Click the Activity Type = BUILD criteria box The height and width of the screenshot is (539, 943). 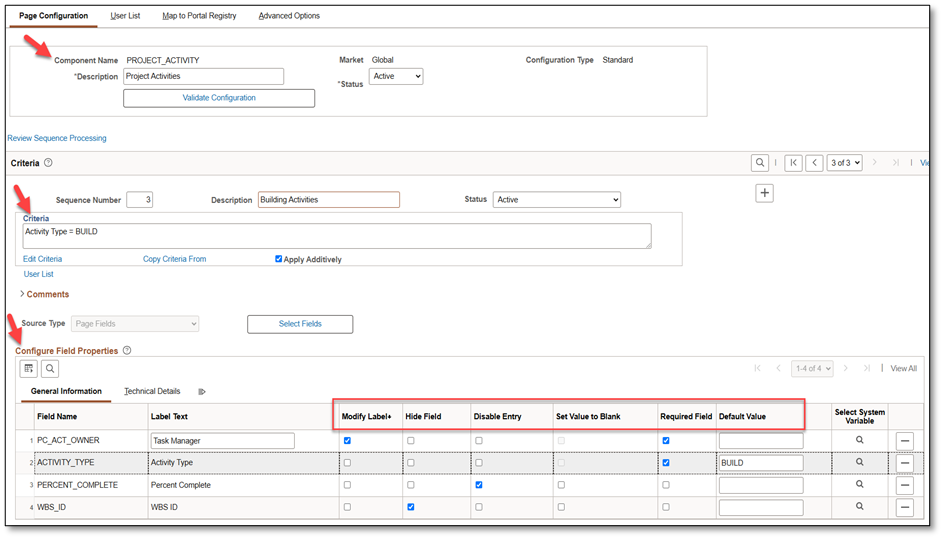pyautogui.click(x=337, y=236)
